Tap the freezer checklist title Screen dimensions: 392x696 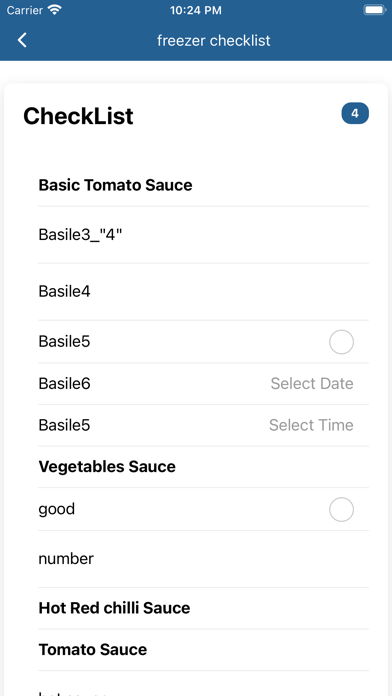tap(214, 40)
